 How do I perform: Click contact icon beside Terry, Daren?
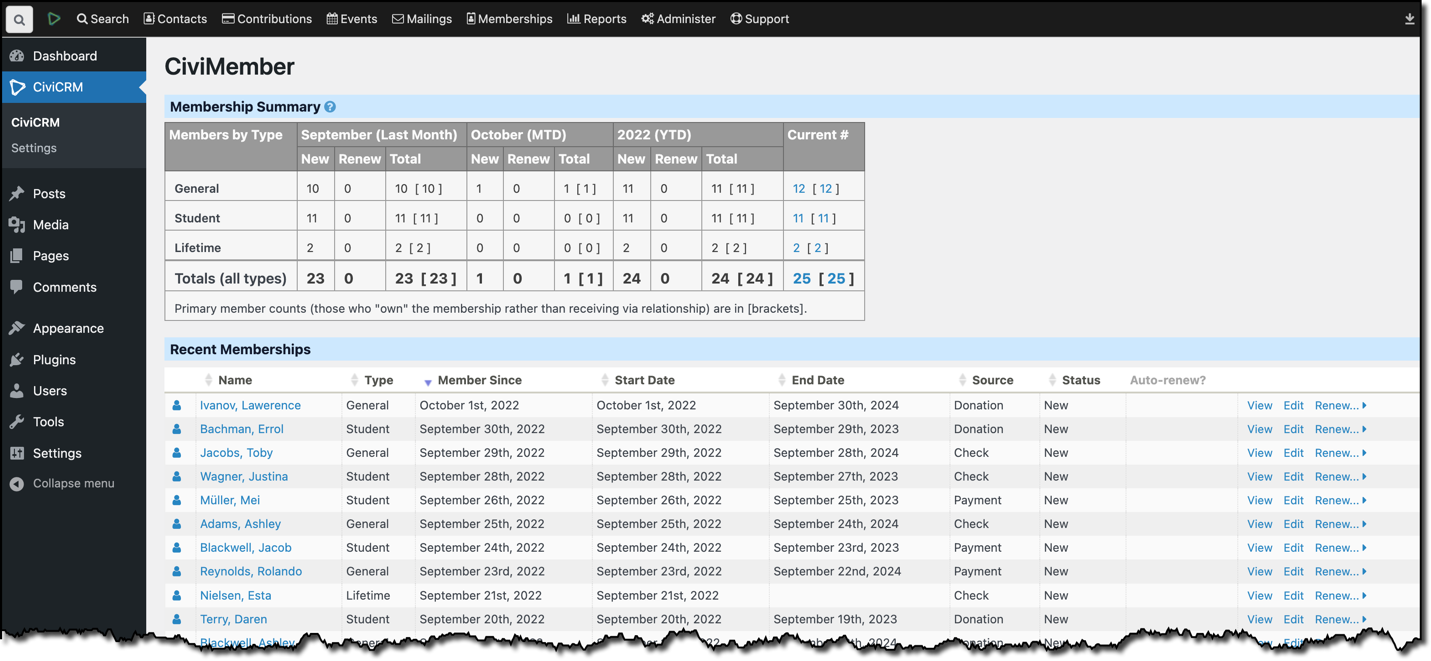pyautogui.click(x=177, y=619)
